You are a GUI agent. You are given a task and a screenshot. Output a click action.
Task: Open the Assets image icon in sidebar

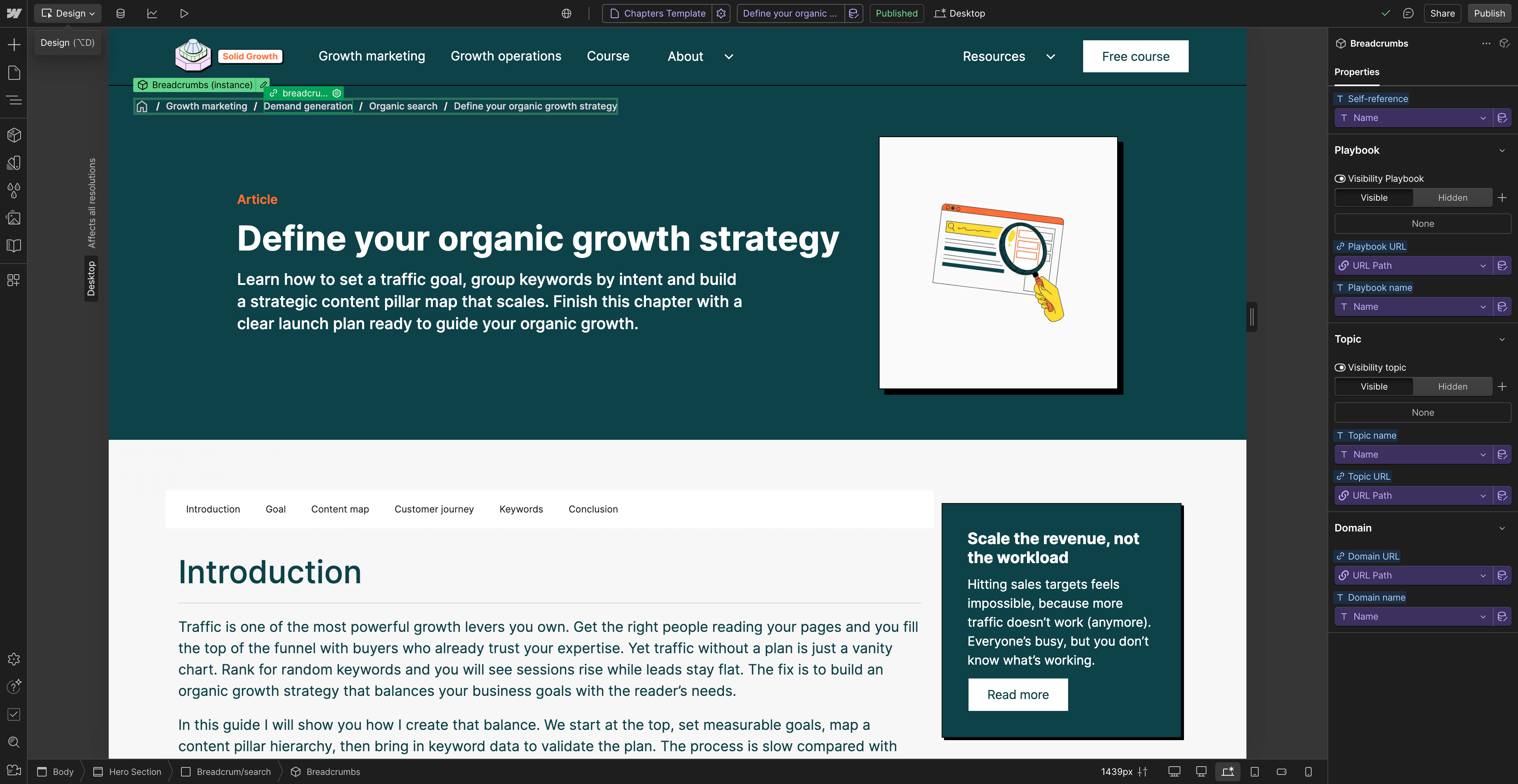(13, 218)
